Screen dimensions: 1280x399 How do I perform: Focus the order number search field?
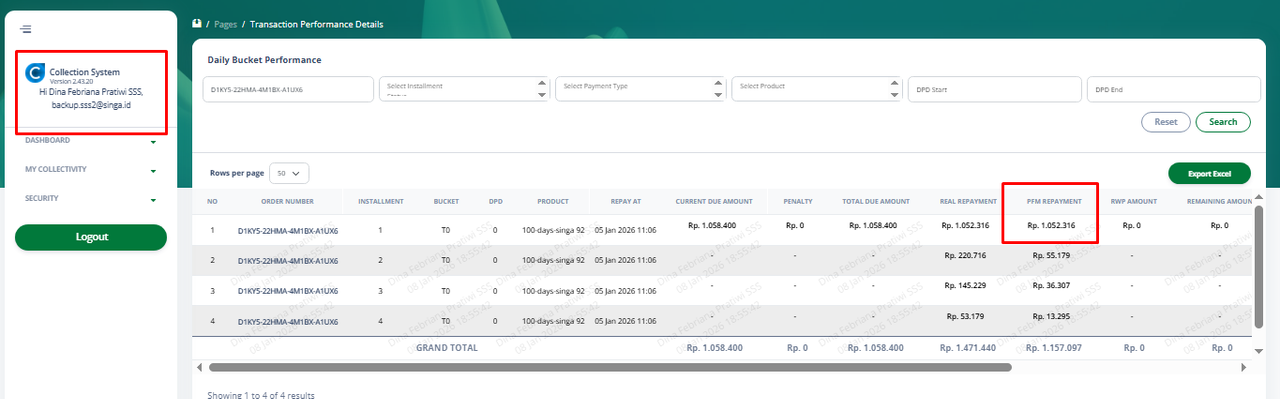(288, 89)
